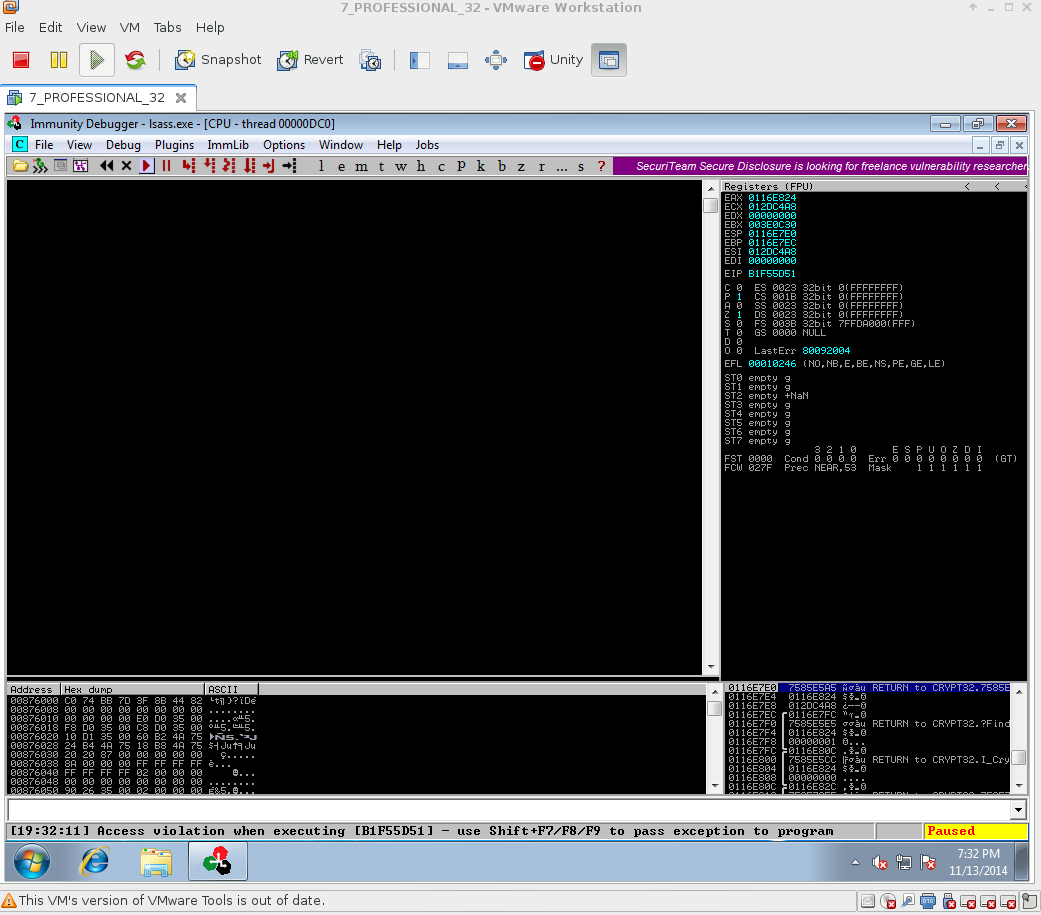
Task: Show CPU window with 'c' button
Action: [x=441, y=166]
